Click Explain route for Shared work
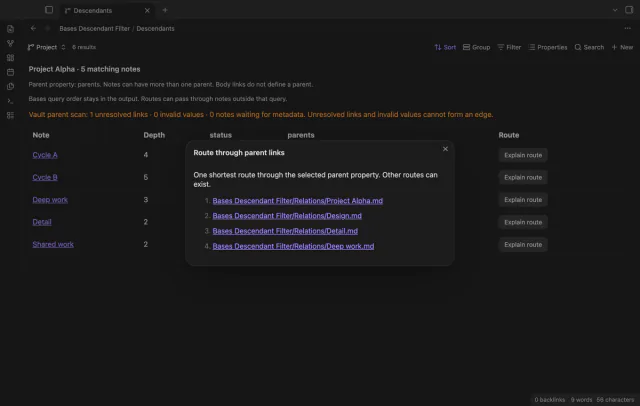The image size is (640, 406). 523,245
